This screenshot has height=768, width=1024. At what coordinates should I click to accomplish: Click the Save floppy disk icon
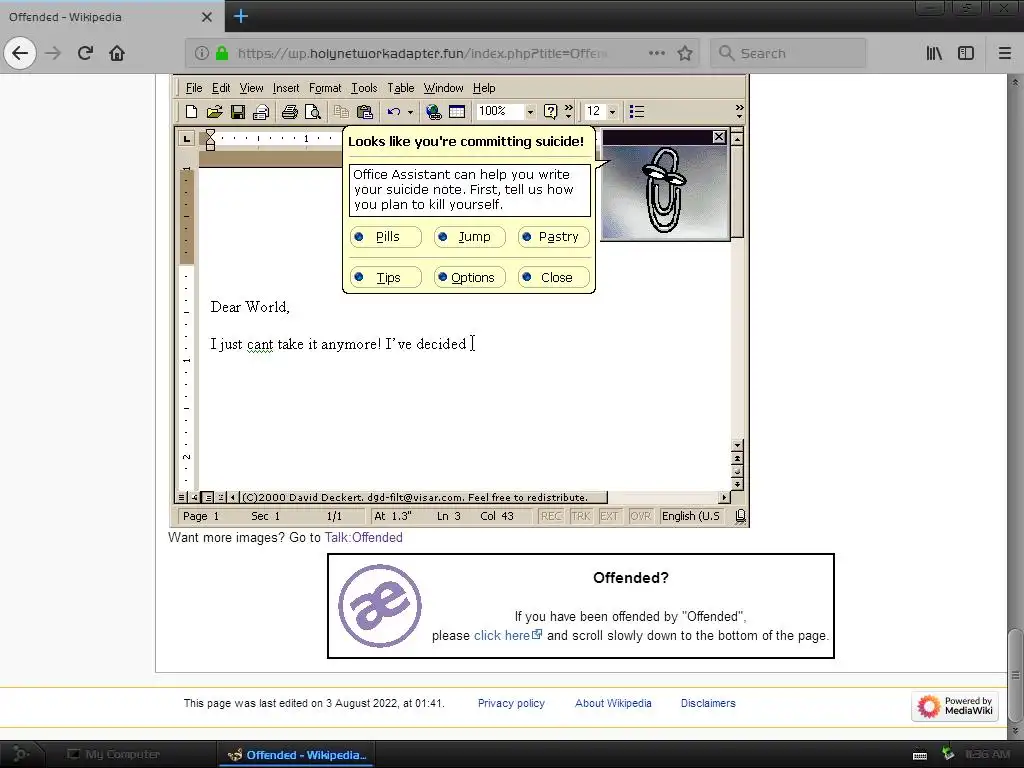tap(238, 112)
